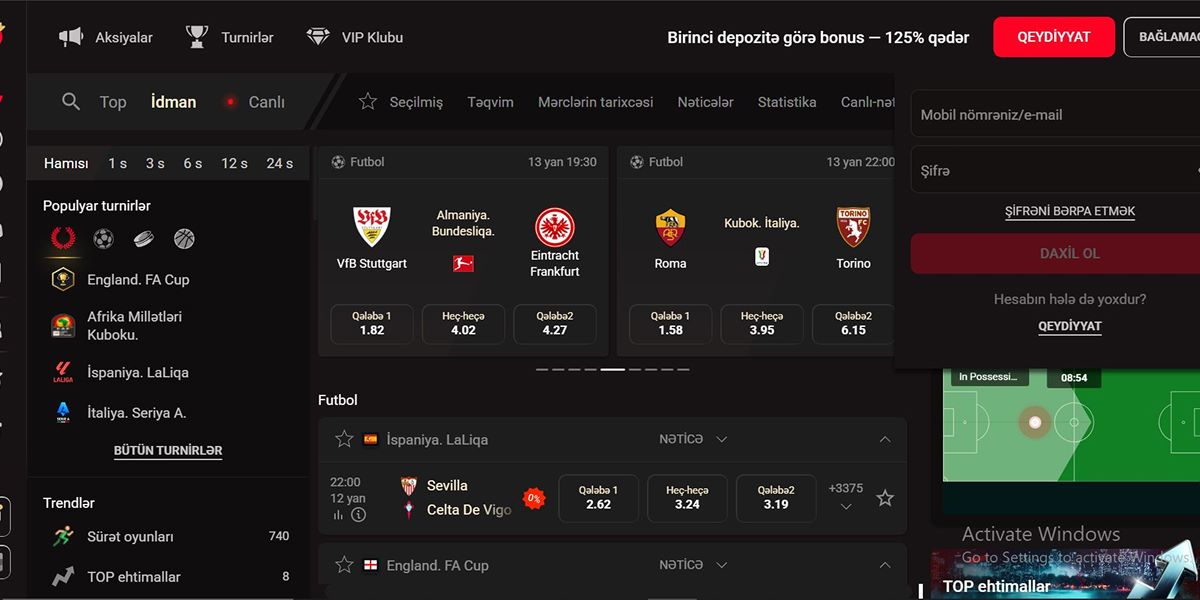
Task: Select the basketball sport filter icon
Action: coord(184,239)
